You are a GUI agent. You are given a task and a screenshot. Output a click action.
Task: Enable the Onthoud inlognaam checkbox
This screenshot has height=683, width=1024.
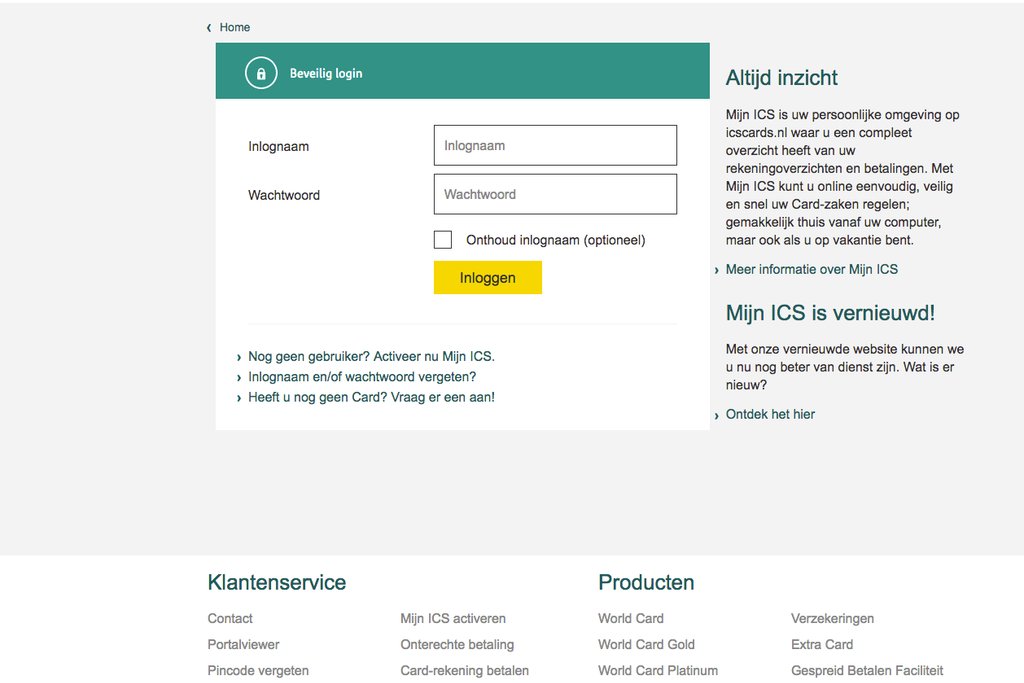443,240
